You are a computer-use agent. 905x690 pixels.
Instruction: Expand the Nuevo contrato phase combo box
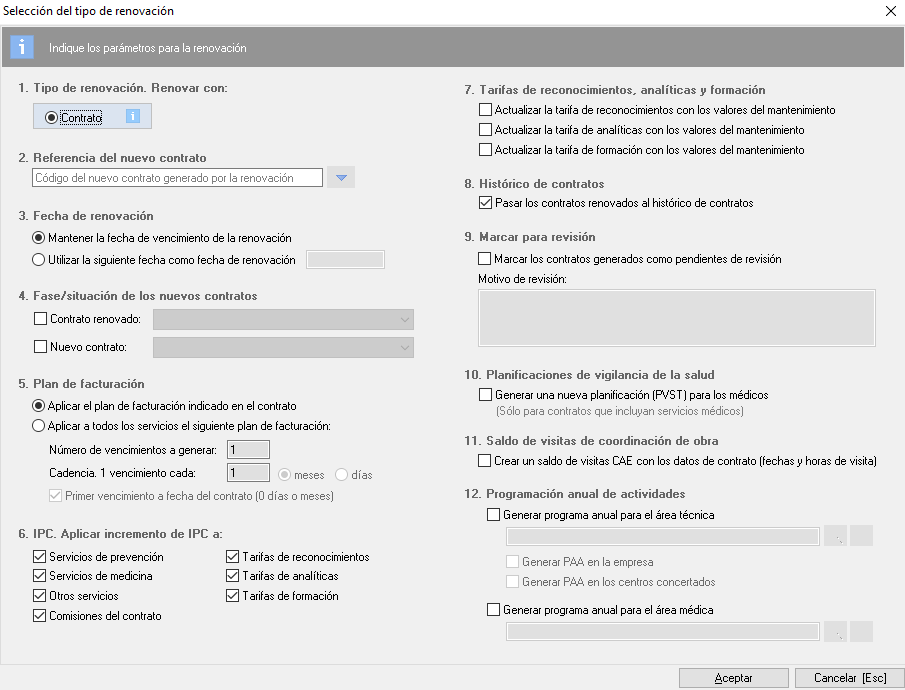coord(404,348)
